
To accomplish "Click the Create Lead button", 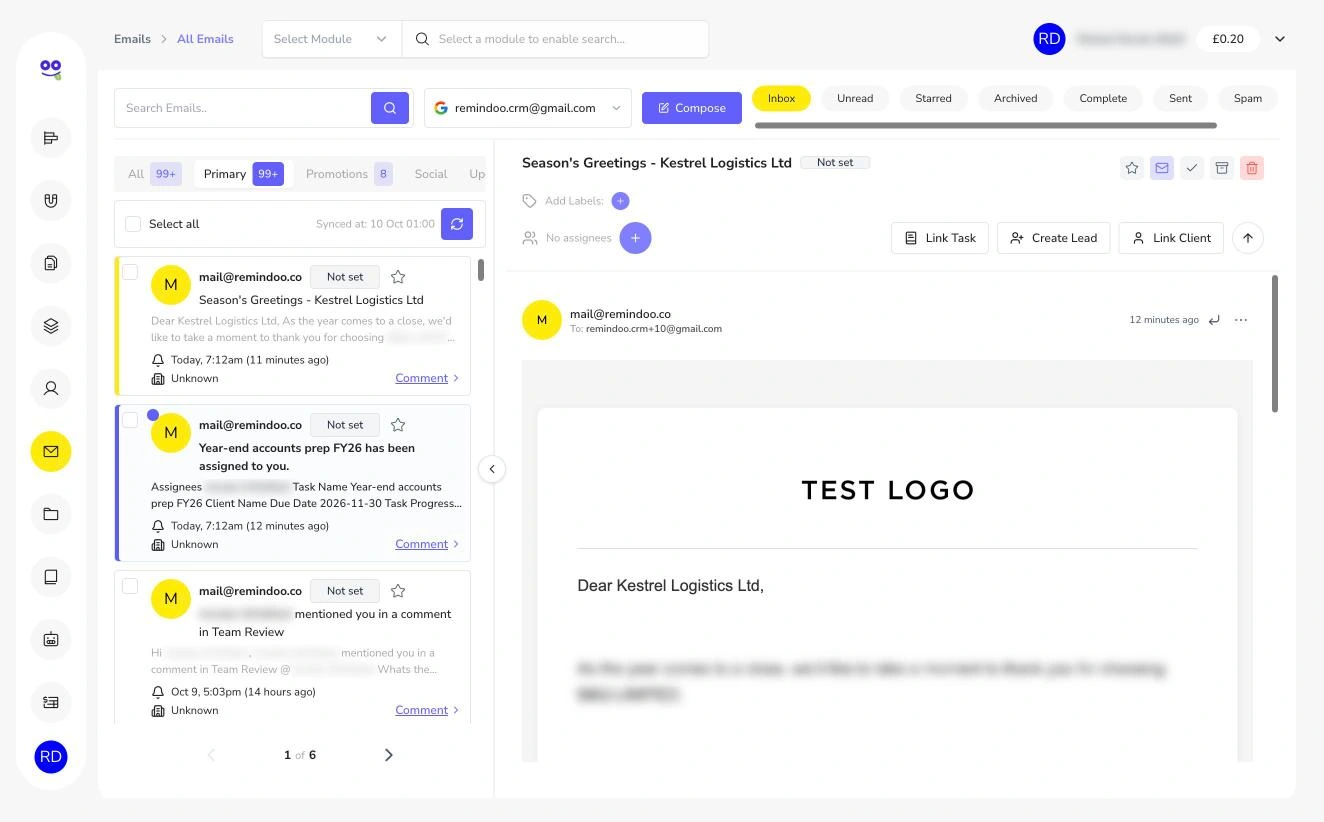I will pos(1054,238).
